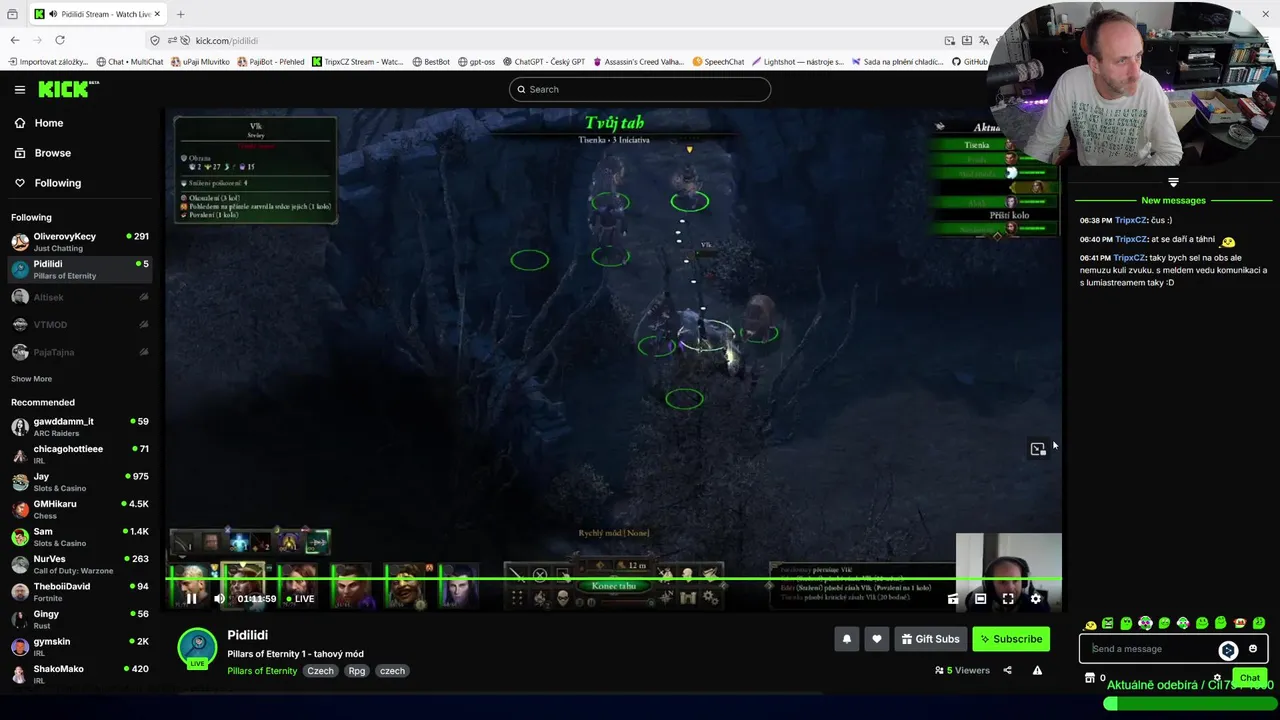This screenshot has height=720, width=1280.
Task: Expand following list with Show More
Action: (31, 379)
